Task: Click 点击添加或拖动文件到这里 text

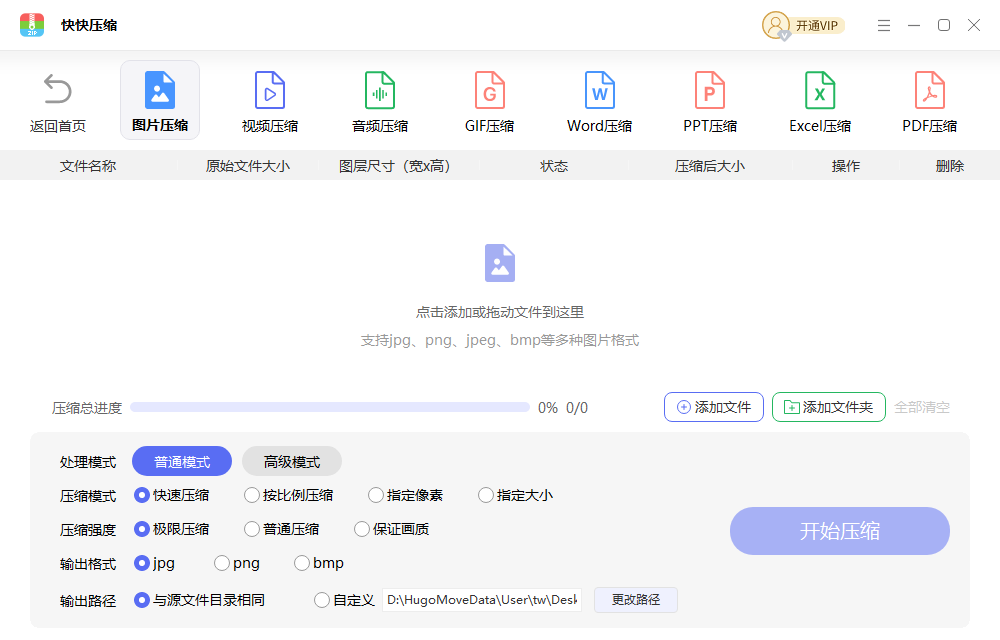Action: point(500,312)
